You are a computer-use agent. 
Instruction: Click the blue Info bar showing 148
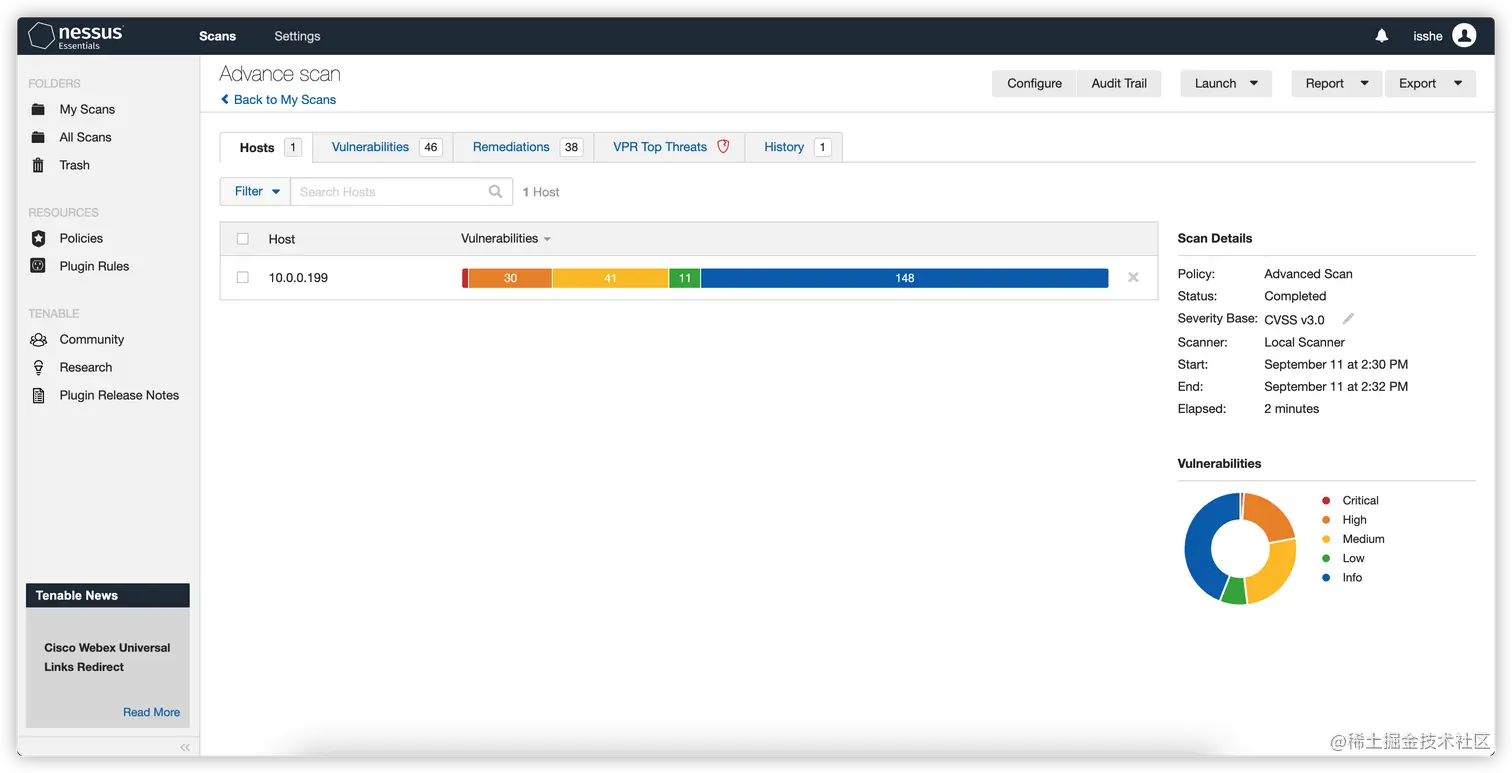(904, 278)
